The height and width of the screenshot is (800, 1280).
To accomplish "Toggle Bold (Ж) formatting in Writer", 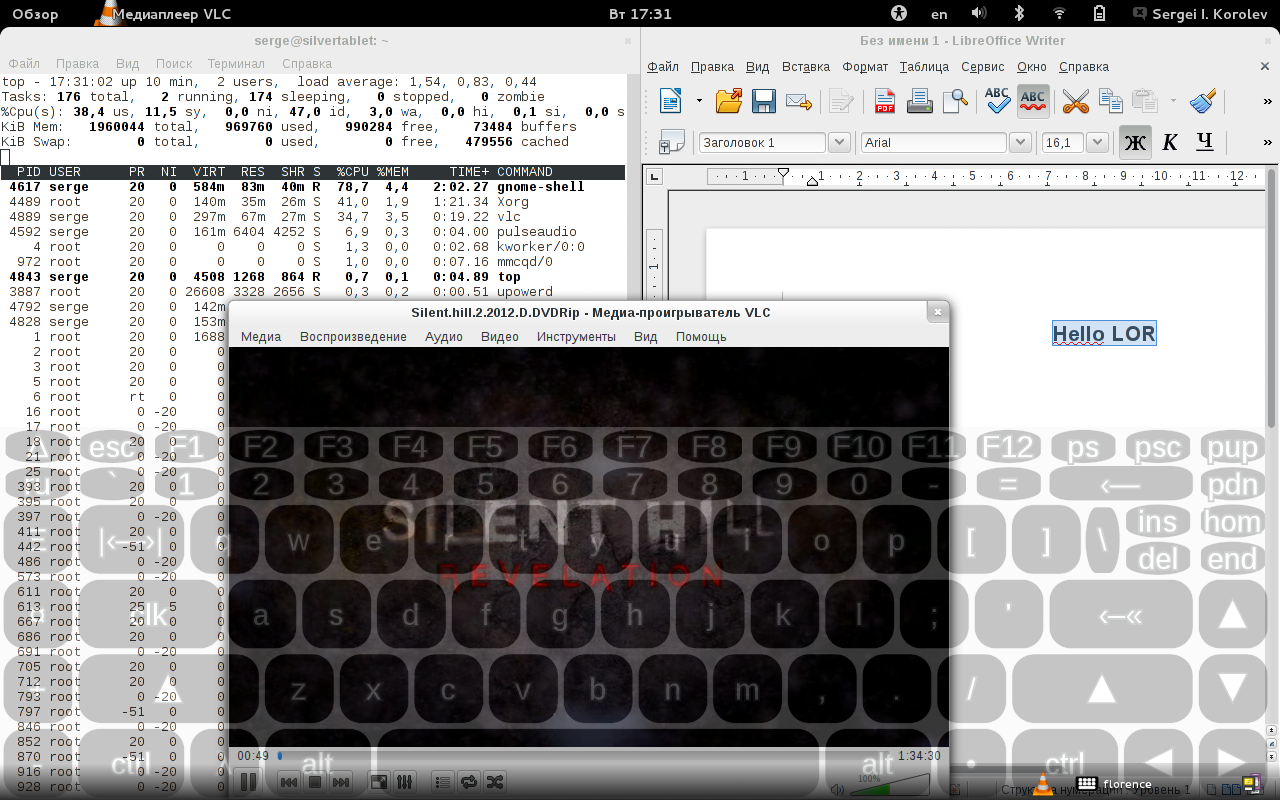I will [x=1135, y=142].
